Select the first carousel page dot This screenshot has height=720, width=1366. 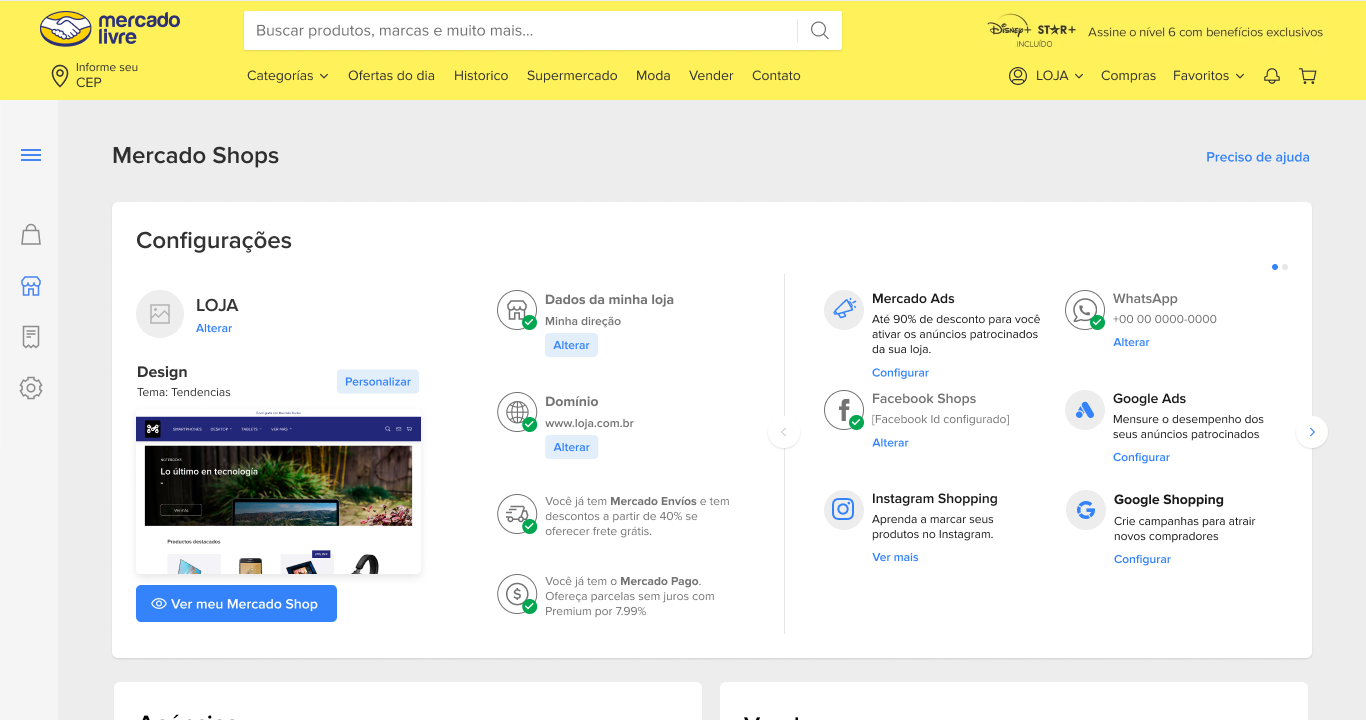pyautogui.click(x=1274, y=267)
